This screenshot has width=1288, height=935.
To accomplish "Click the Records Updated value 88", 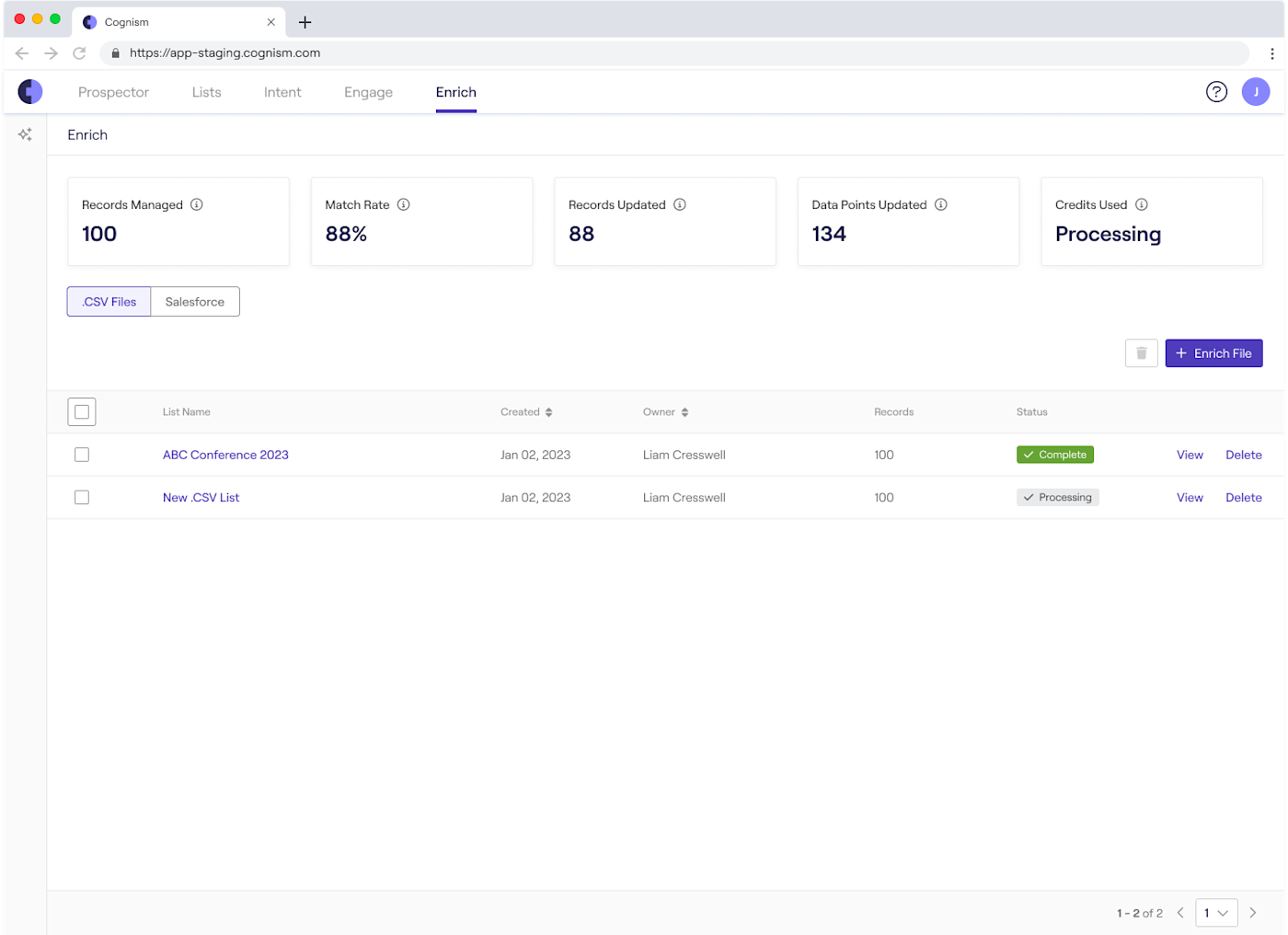I will point(581,234).
